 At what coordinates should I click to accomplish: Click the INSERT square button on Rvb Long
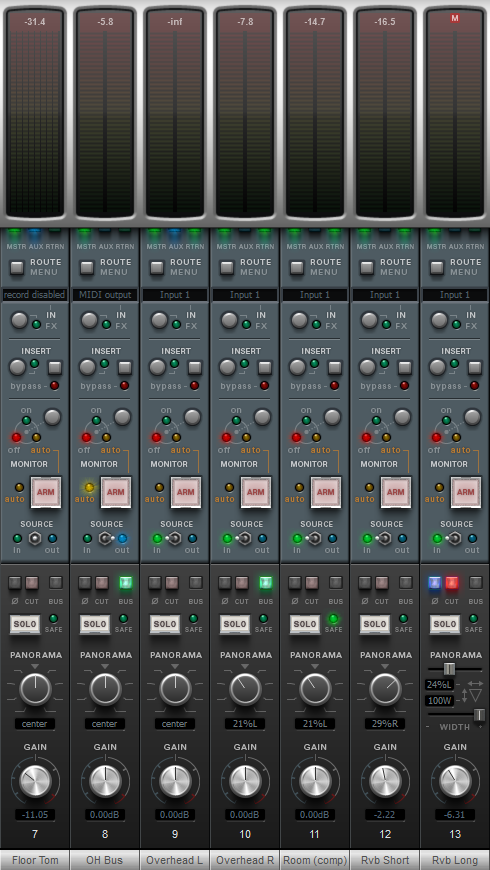tap(474, 367)
